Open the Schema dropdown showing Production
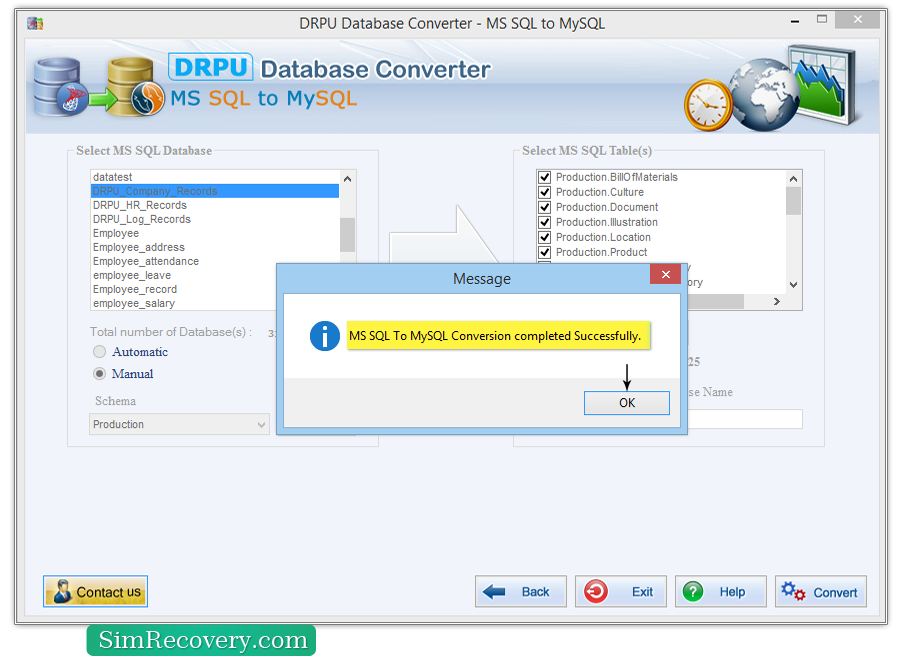The height and width of the screenshot is (658, 900). coord(179,424)
